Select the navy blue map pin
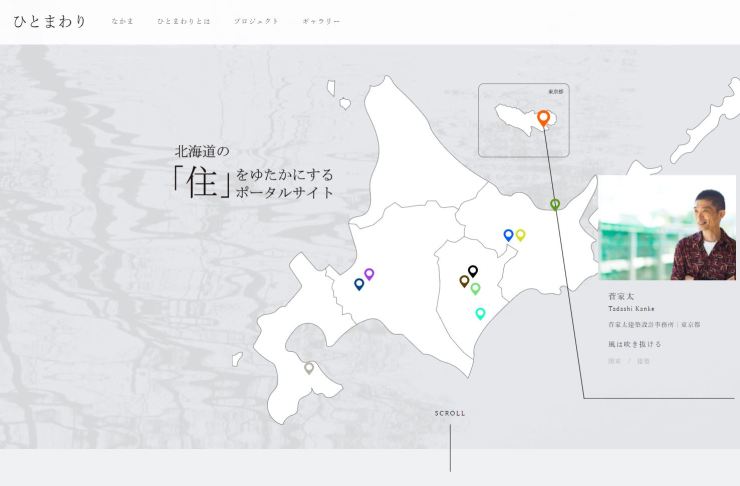The image size is (740, 486). point(359,284)
